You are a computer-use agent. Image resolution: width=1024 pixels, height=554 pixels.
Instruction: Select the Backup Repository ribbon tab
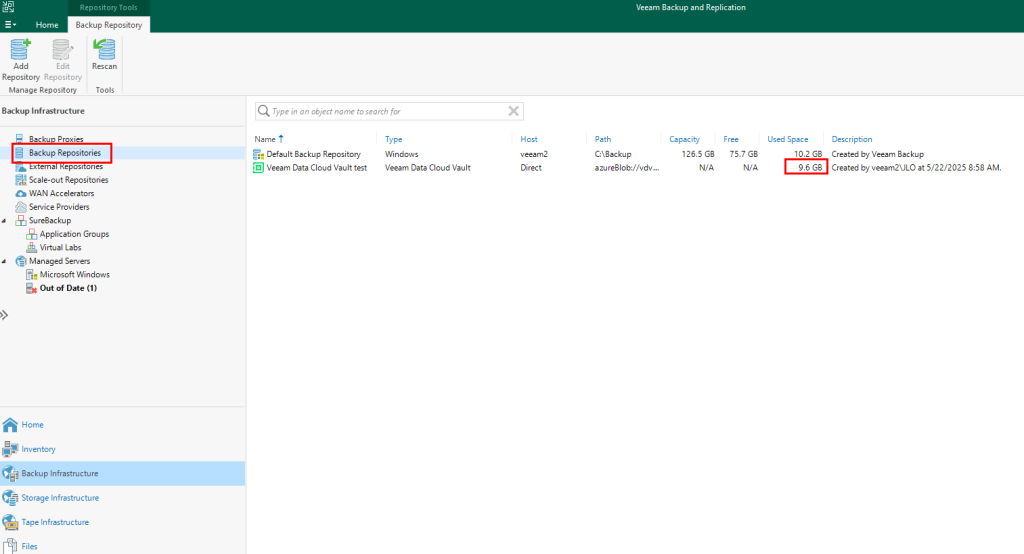[x=109, y=25]
